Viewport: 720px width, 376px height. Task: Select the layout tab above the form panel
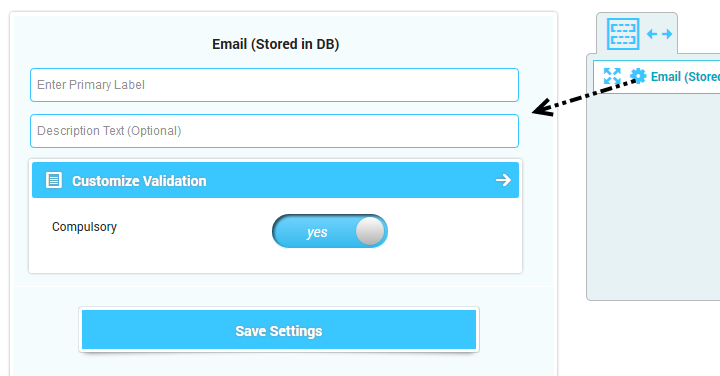point(637,34)
